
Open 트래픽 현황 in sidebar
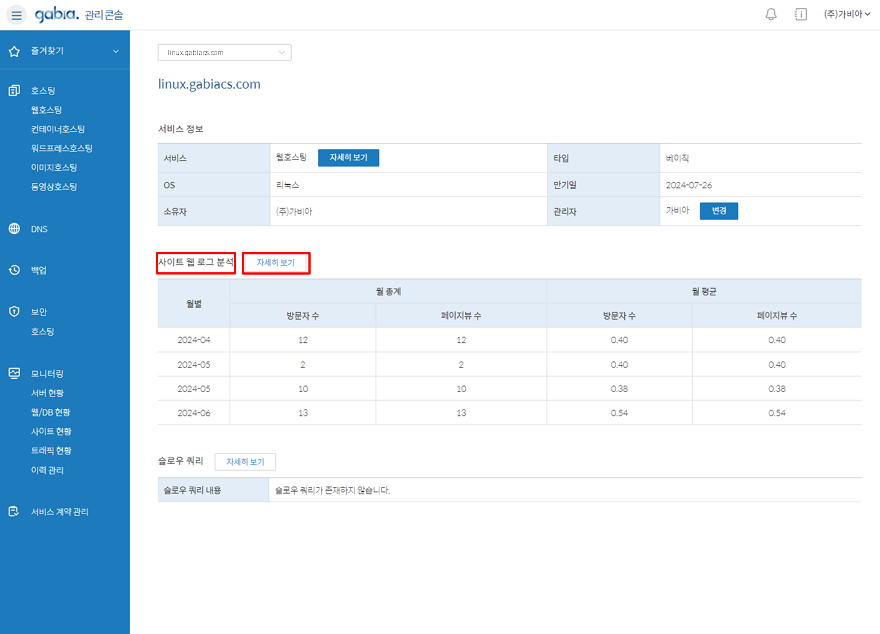[x=51, y=451]
